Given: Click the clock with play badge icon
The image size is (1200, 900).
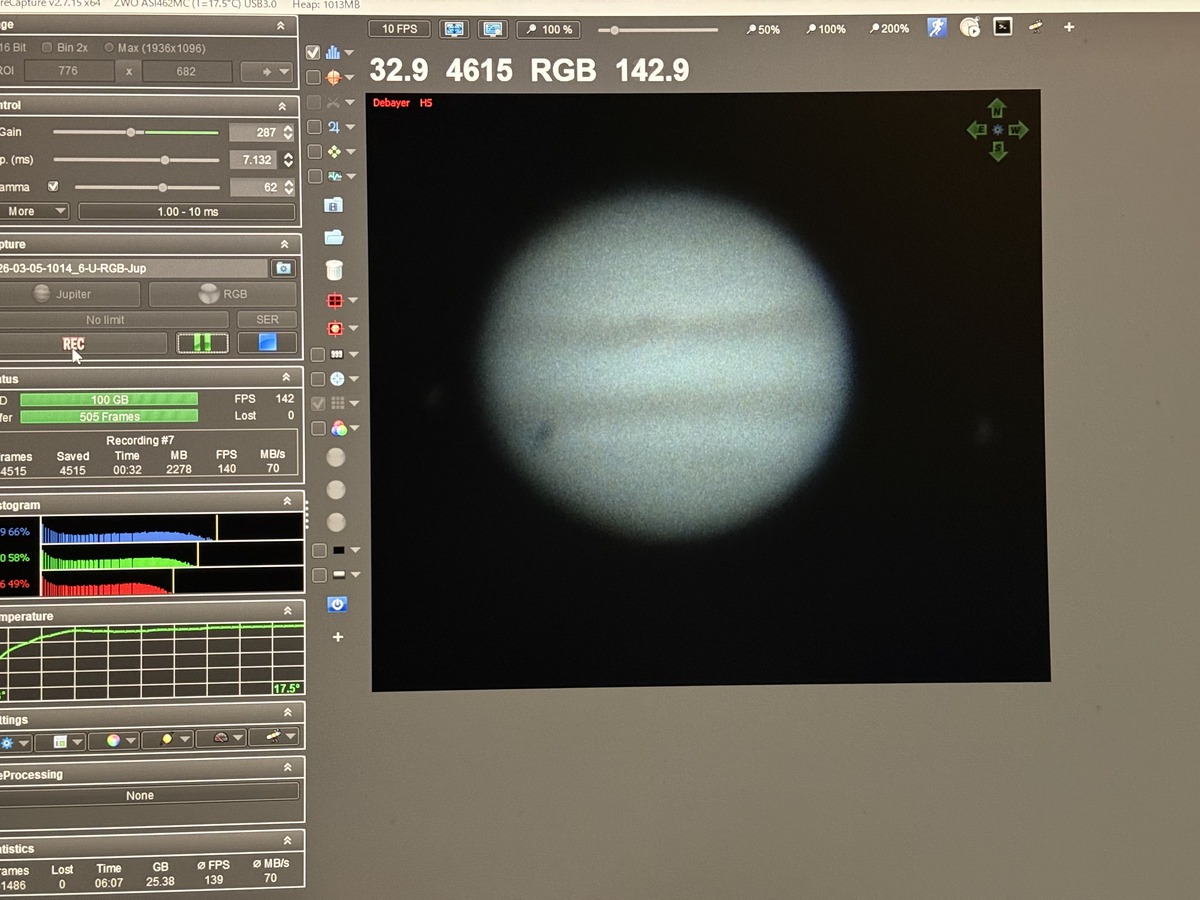Looking at the screenshot, I should [x=970, y=28].
